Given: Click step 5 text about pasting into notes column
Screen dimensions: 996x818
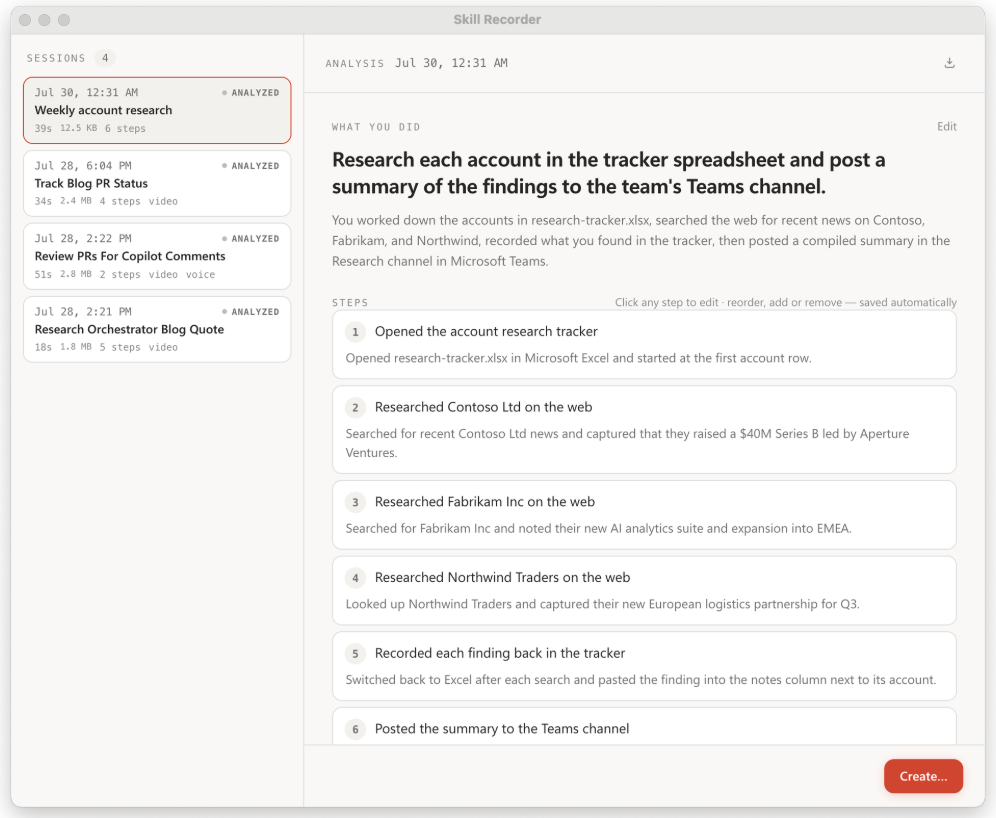Looking at the screenshot, I should [x=641, y=680].
